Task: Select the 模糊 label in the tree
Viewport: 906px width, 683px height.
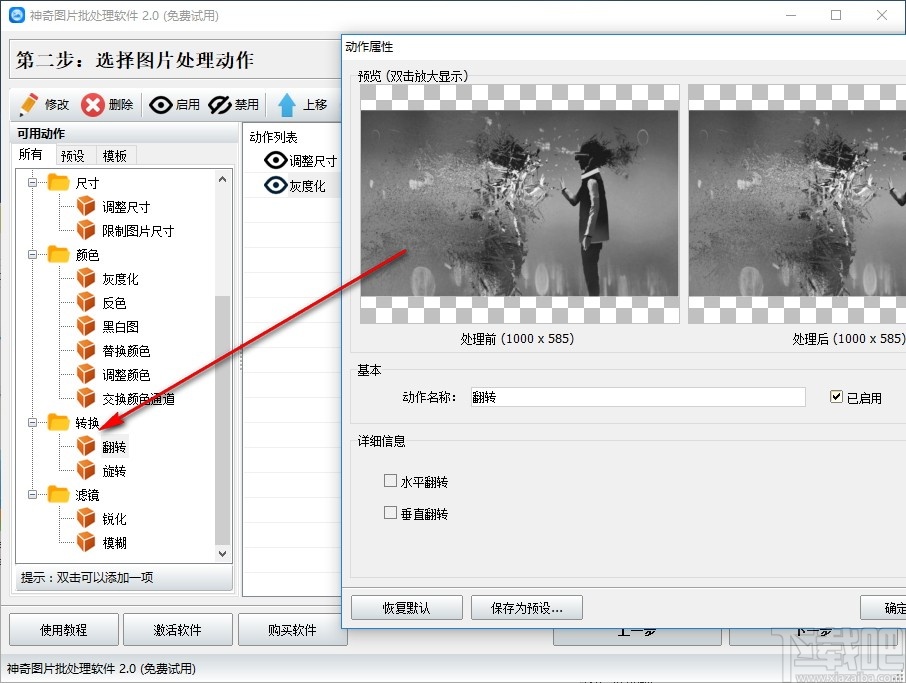Action: click(114, 543)
